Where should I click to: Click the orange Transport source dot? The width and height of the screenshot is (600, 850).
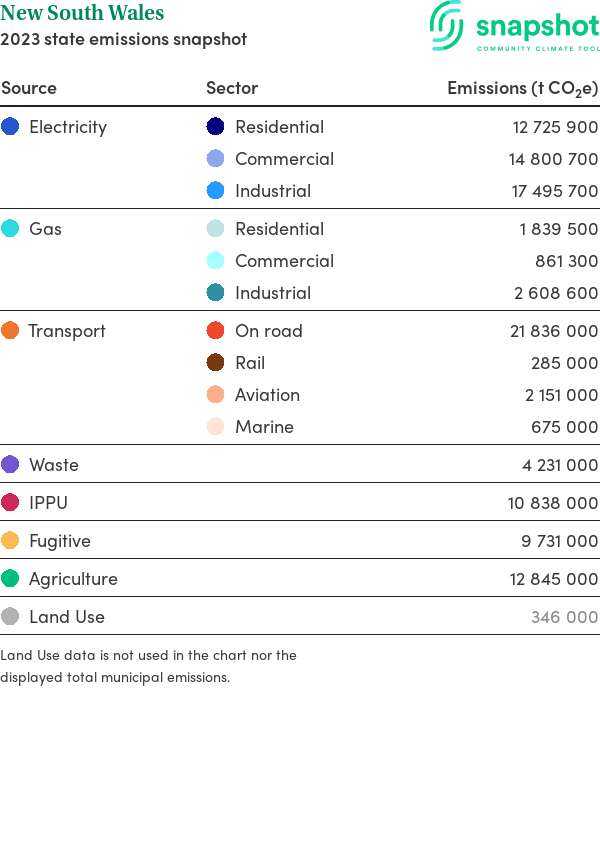coord(10,331)
